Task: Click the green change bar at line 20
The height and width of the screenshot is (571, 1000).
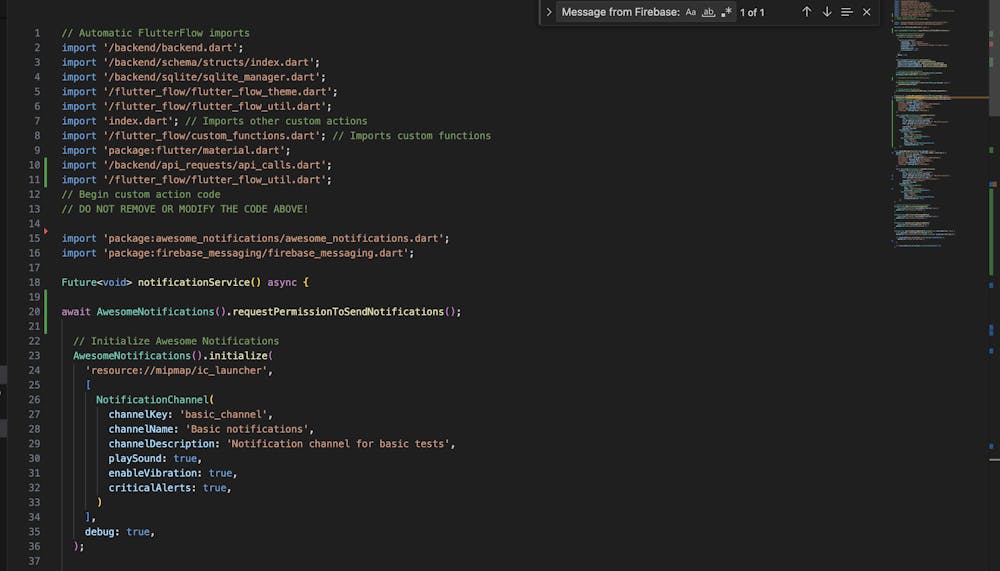Action: [46, 311]
